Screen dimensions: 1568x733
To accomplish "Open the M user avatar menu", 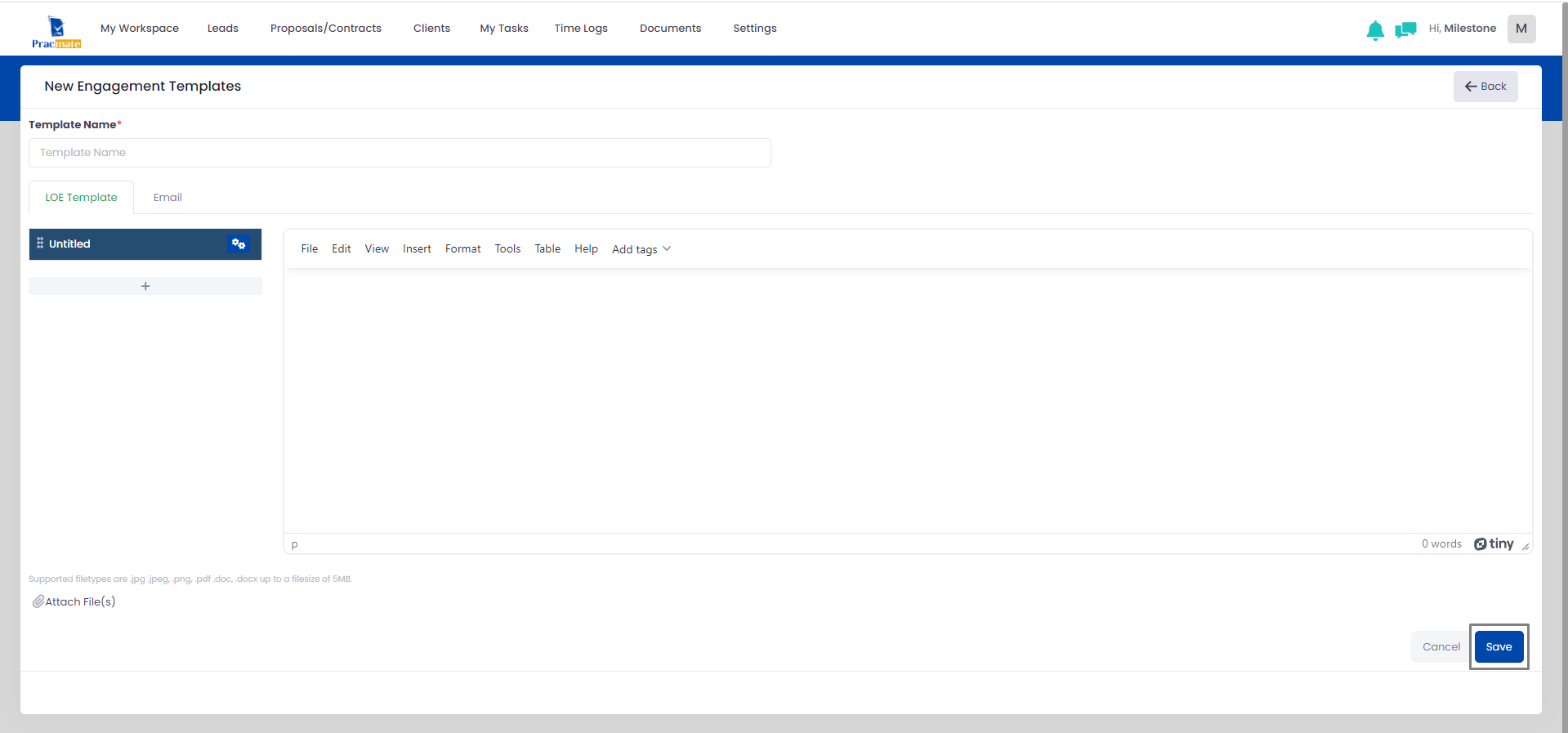I will point(1521,29).
